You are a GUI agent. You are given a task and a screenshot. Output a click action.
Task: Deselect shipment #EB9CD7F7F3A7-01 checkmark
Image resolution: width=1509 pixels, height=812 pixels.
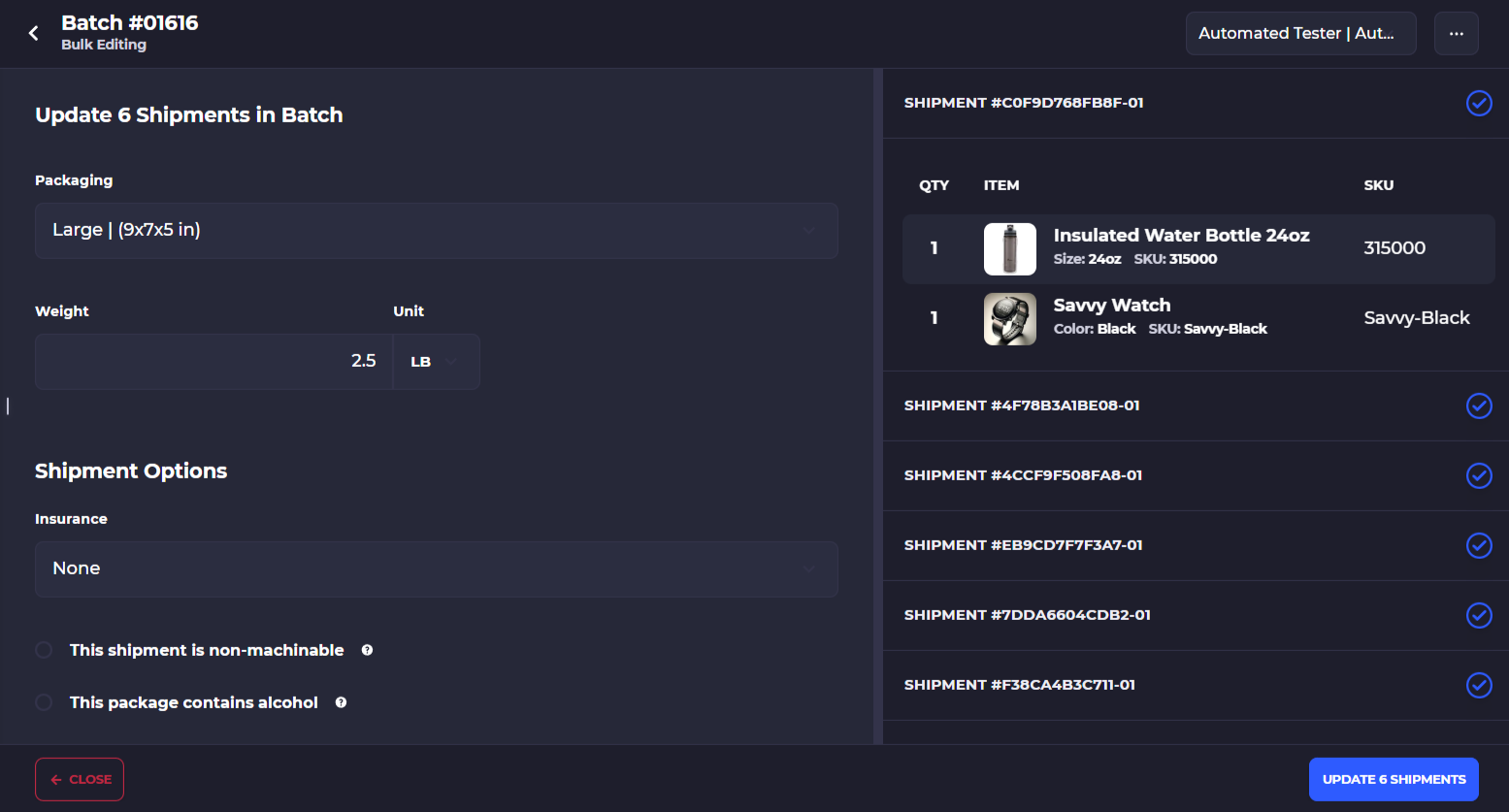tap(1479, 545)
